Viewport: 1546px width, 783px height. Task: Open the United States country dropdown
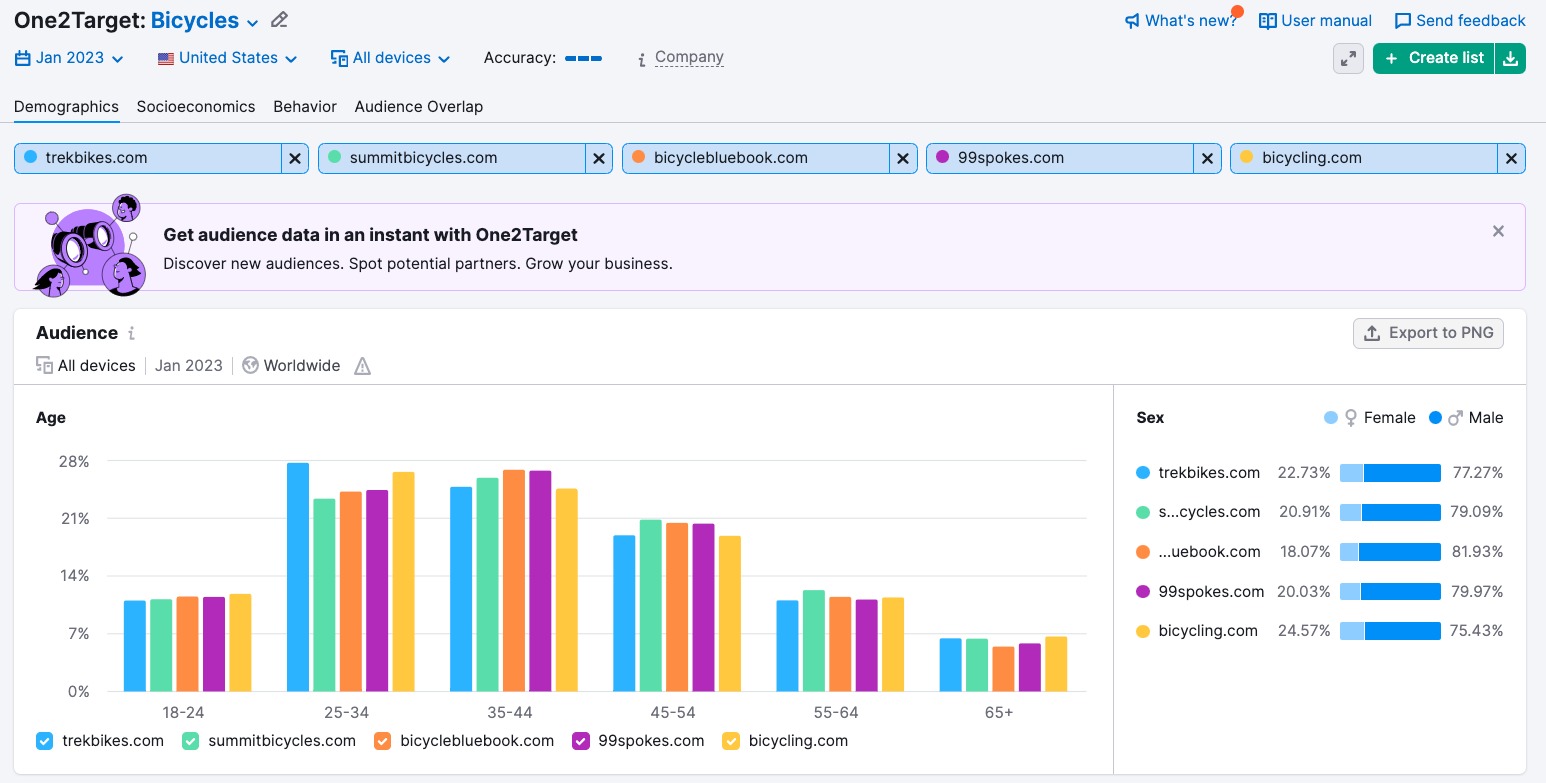(x=228, y=58)
